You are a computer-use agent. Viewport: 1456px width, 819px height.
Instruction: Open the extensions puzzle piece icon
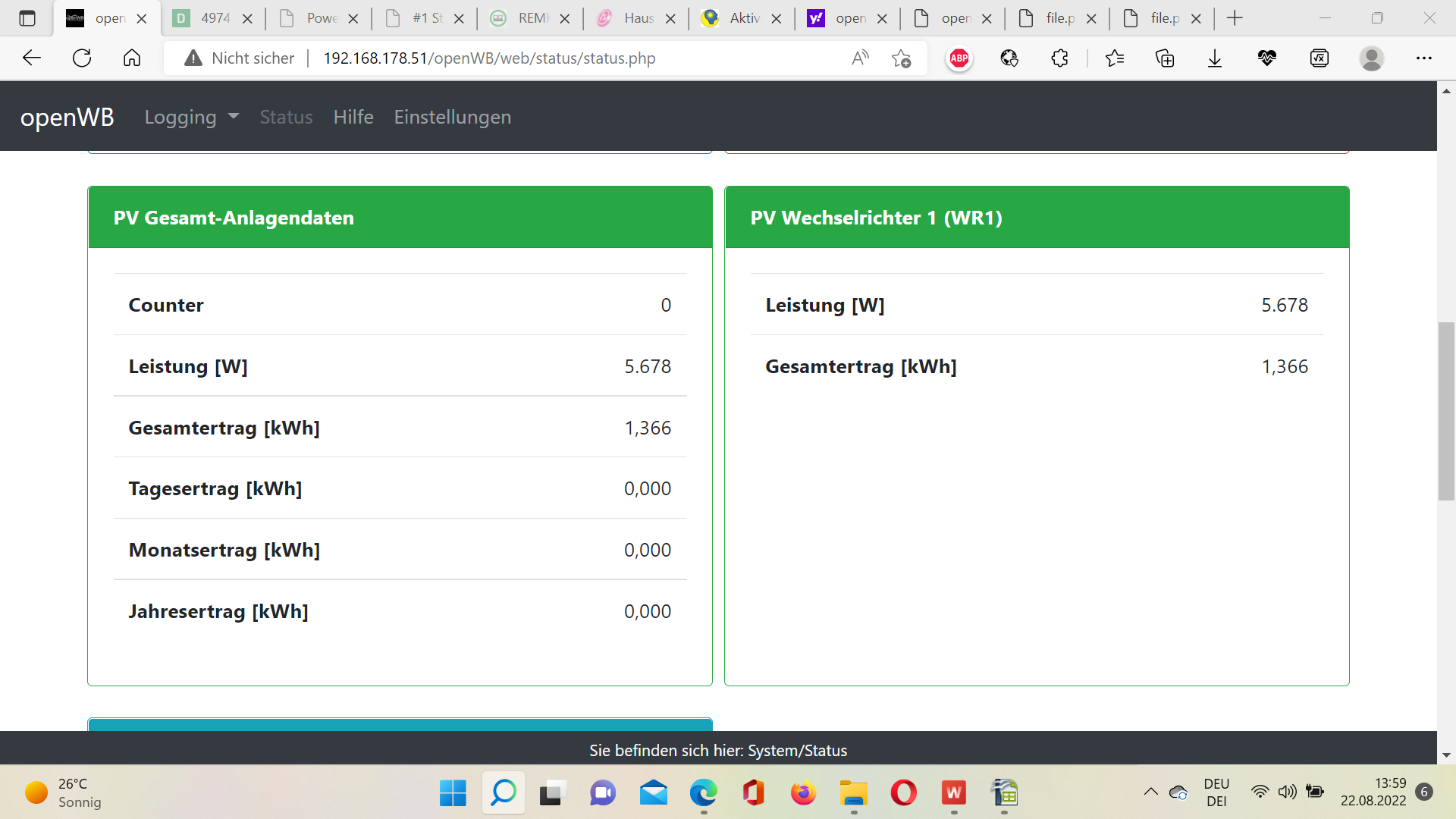click(1059, 58)
